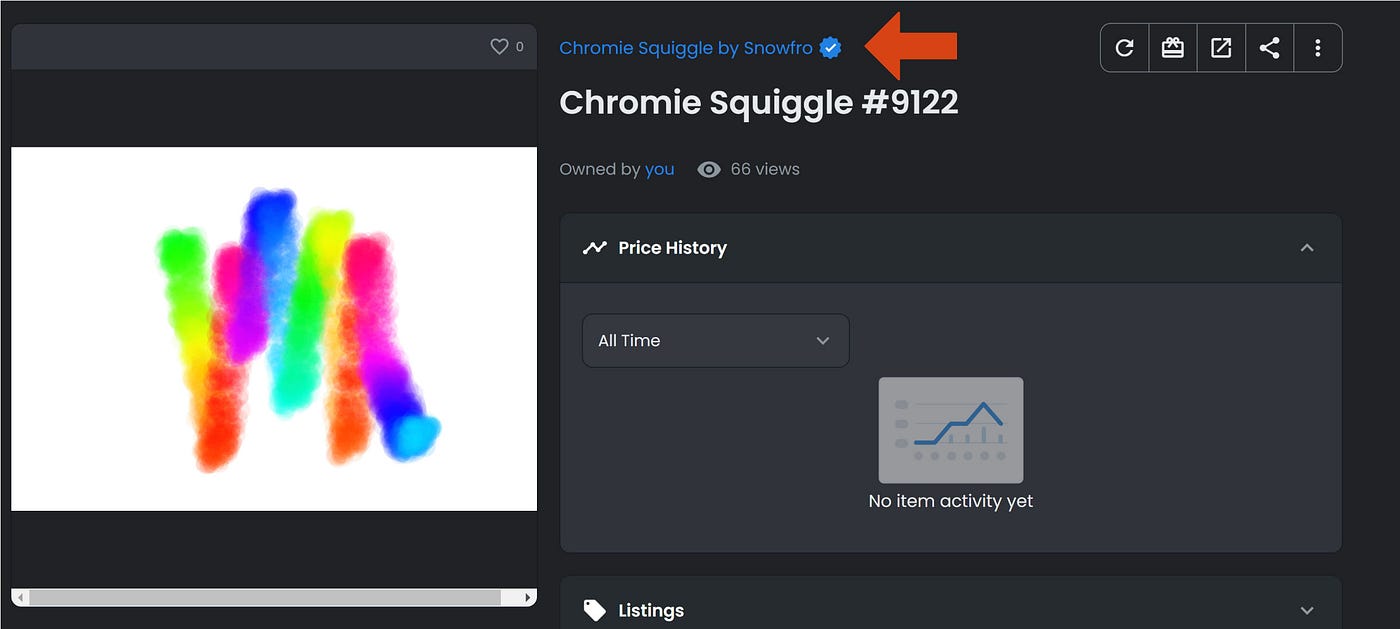Open the All Time range dropdown
This screenshot has height=629, width=1400.
[x=716, y=340]
